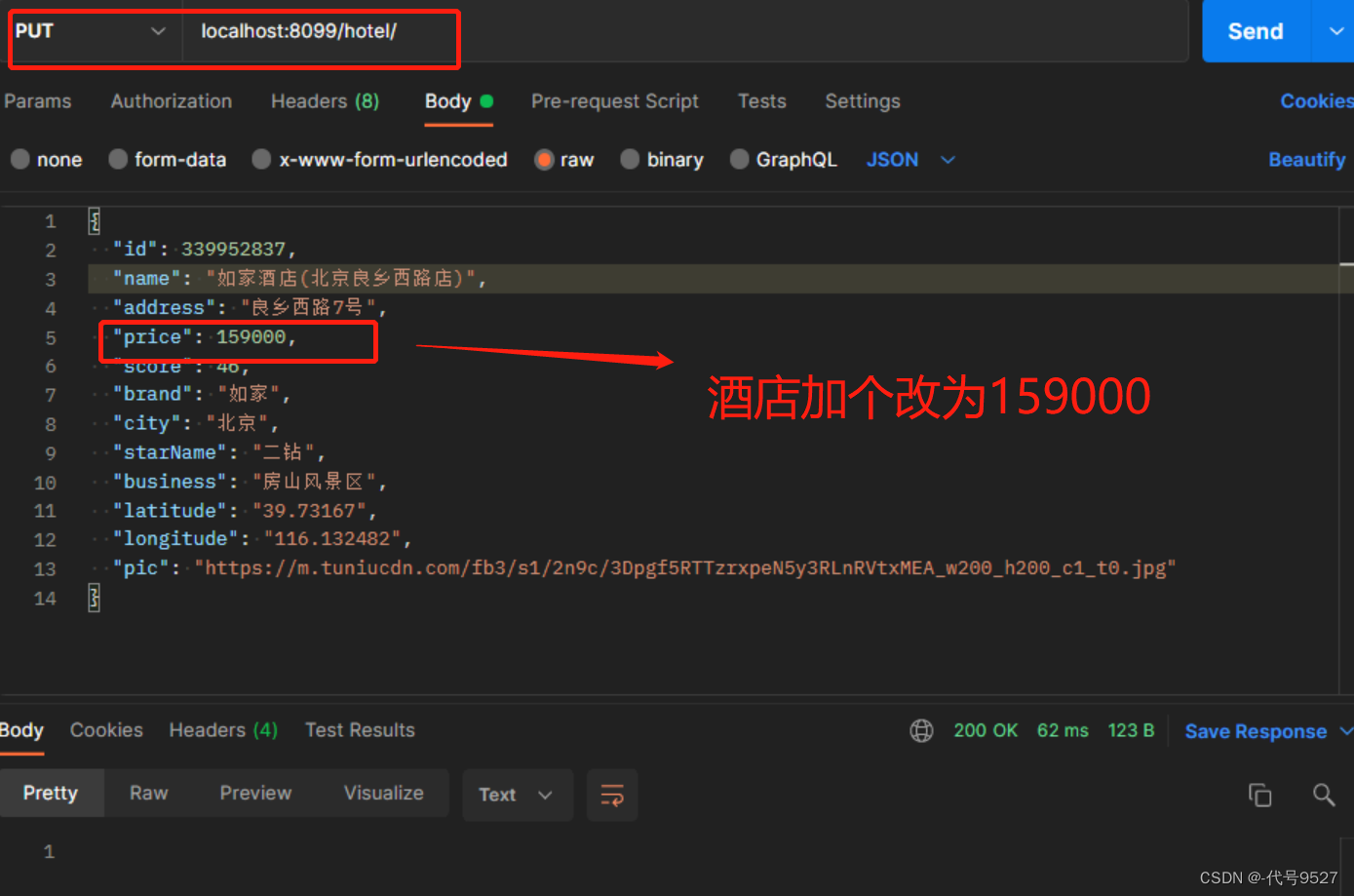
Task: Open the JSON format dropdown
Action: click(x=910, y=160)
